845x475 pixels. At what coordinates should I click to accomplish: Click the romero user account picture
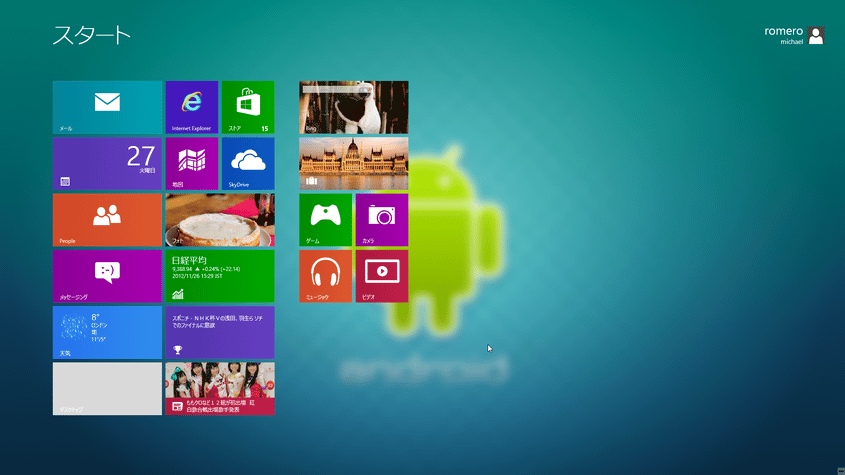tap(816, 36)
